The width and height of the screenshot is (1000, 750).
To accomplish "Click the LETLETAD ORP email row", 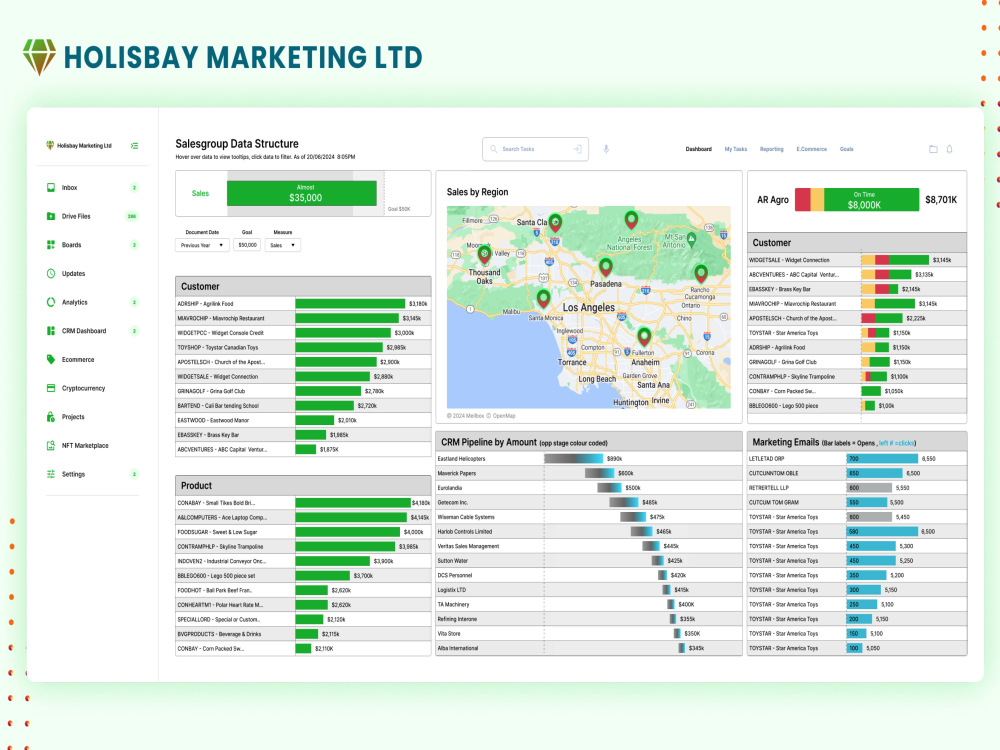I will [857, 459].
